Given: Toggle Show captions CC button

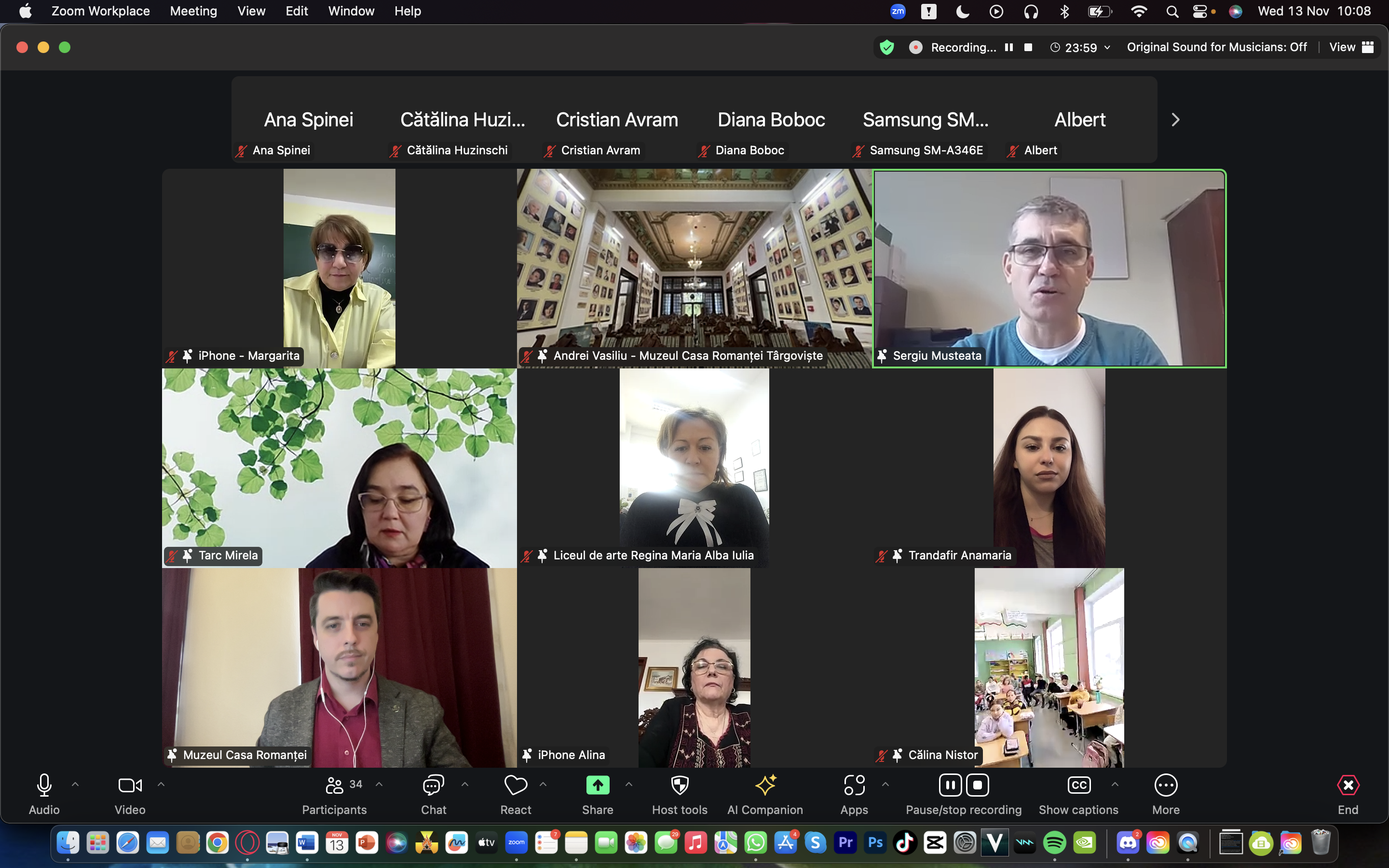Looking at the screenshot, I should [1078, 786].
